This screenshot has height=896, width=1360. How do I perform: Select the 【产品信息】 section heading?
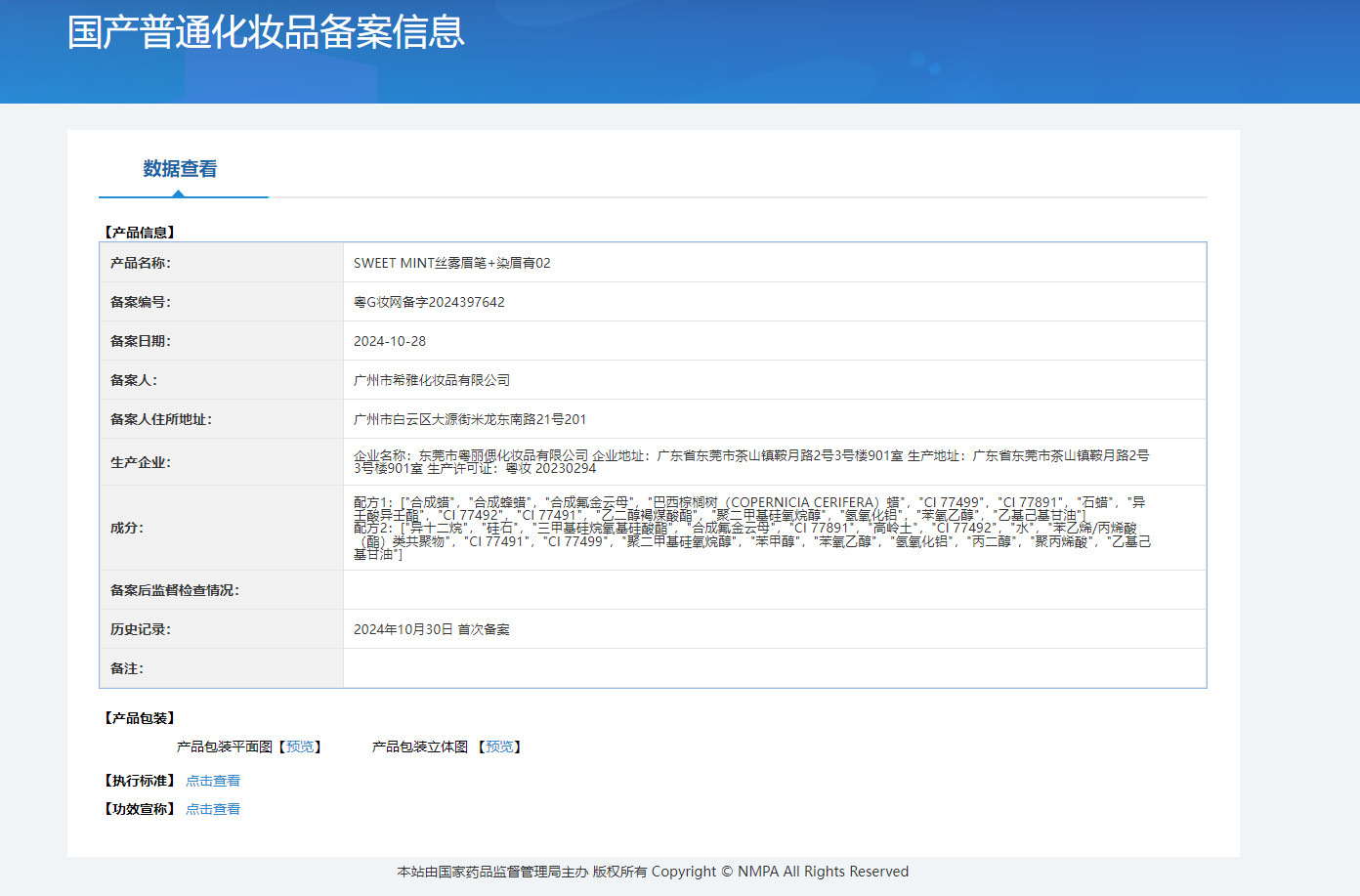tap(139, 233)
